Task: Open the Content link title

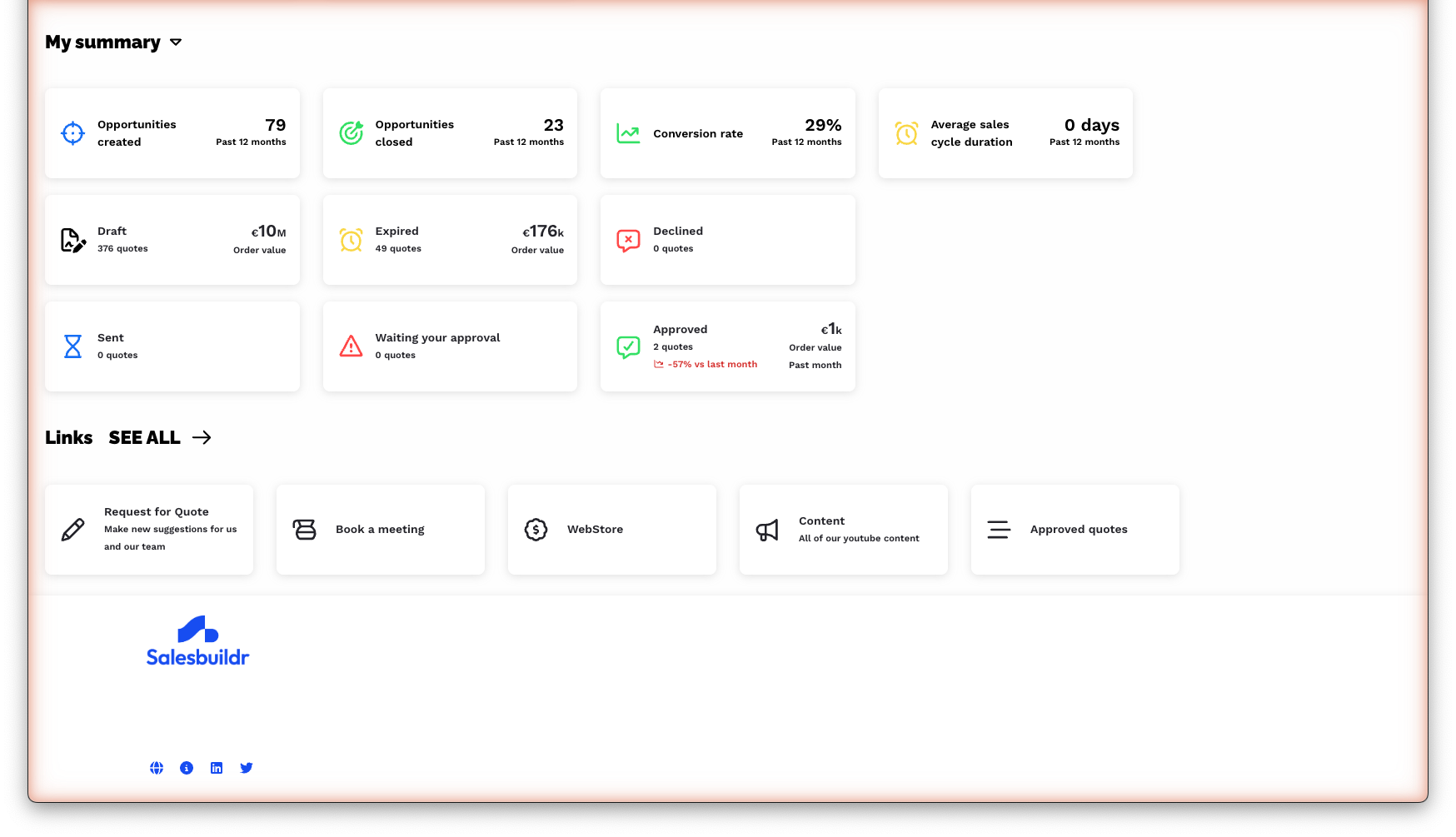Action: coord(822,521)
